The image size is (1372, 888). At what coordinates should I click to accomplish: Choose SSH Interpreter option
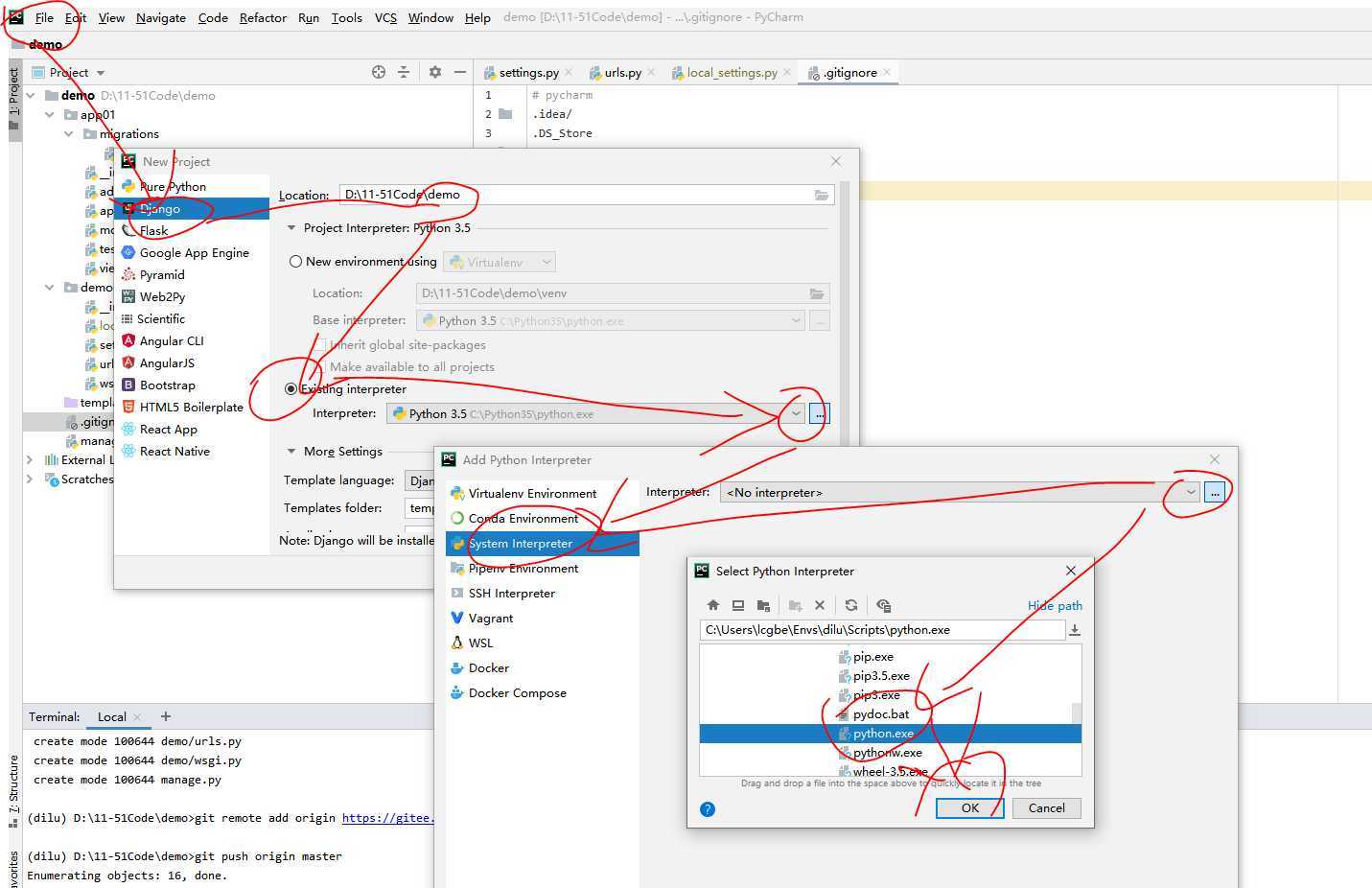tap(542, 593)
